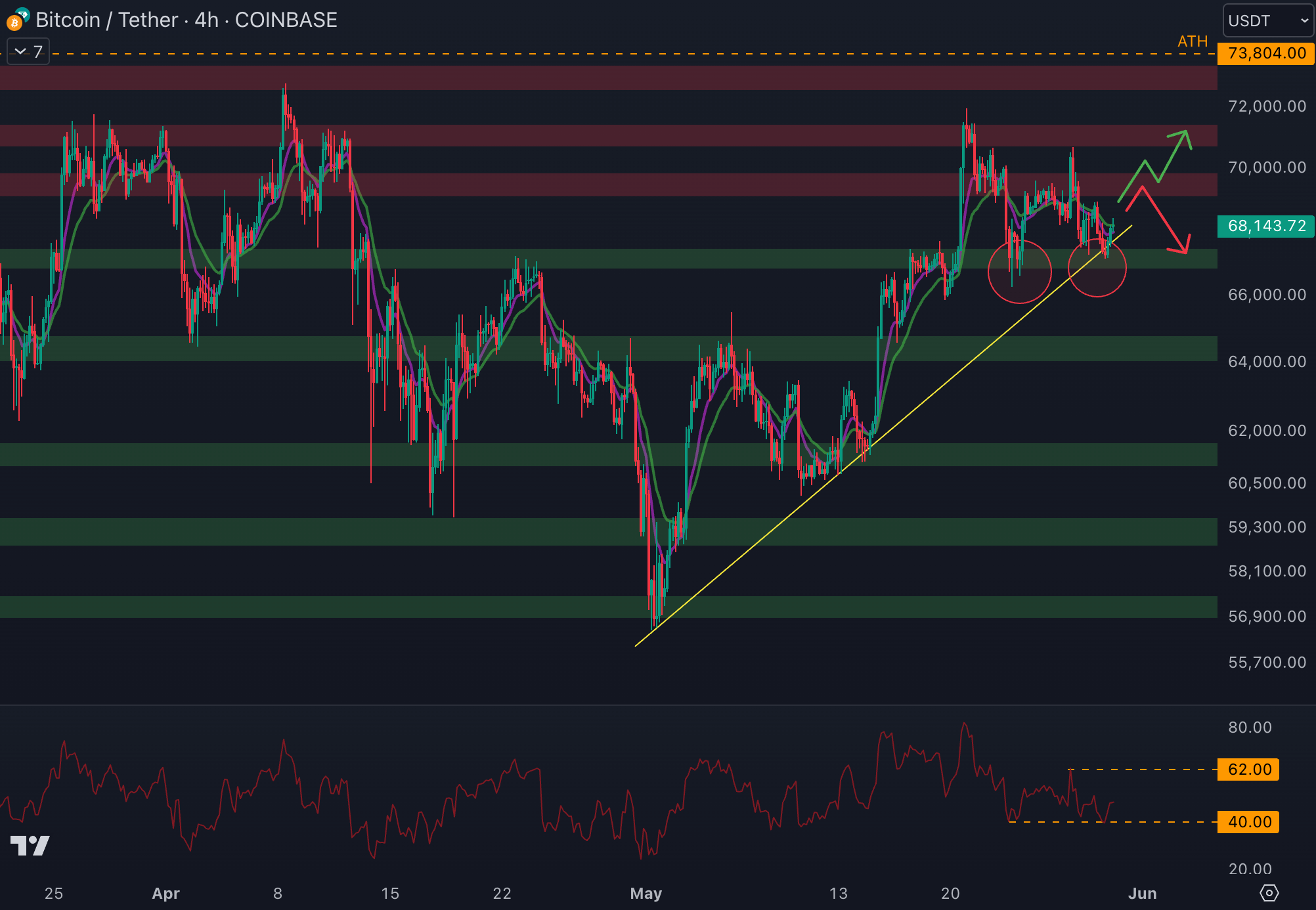Open the chart settings gear icon
Image resolution: width=1316 pixels, height=910 pixels.
(x=1269, y=893)
